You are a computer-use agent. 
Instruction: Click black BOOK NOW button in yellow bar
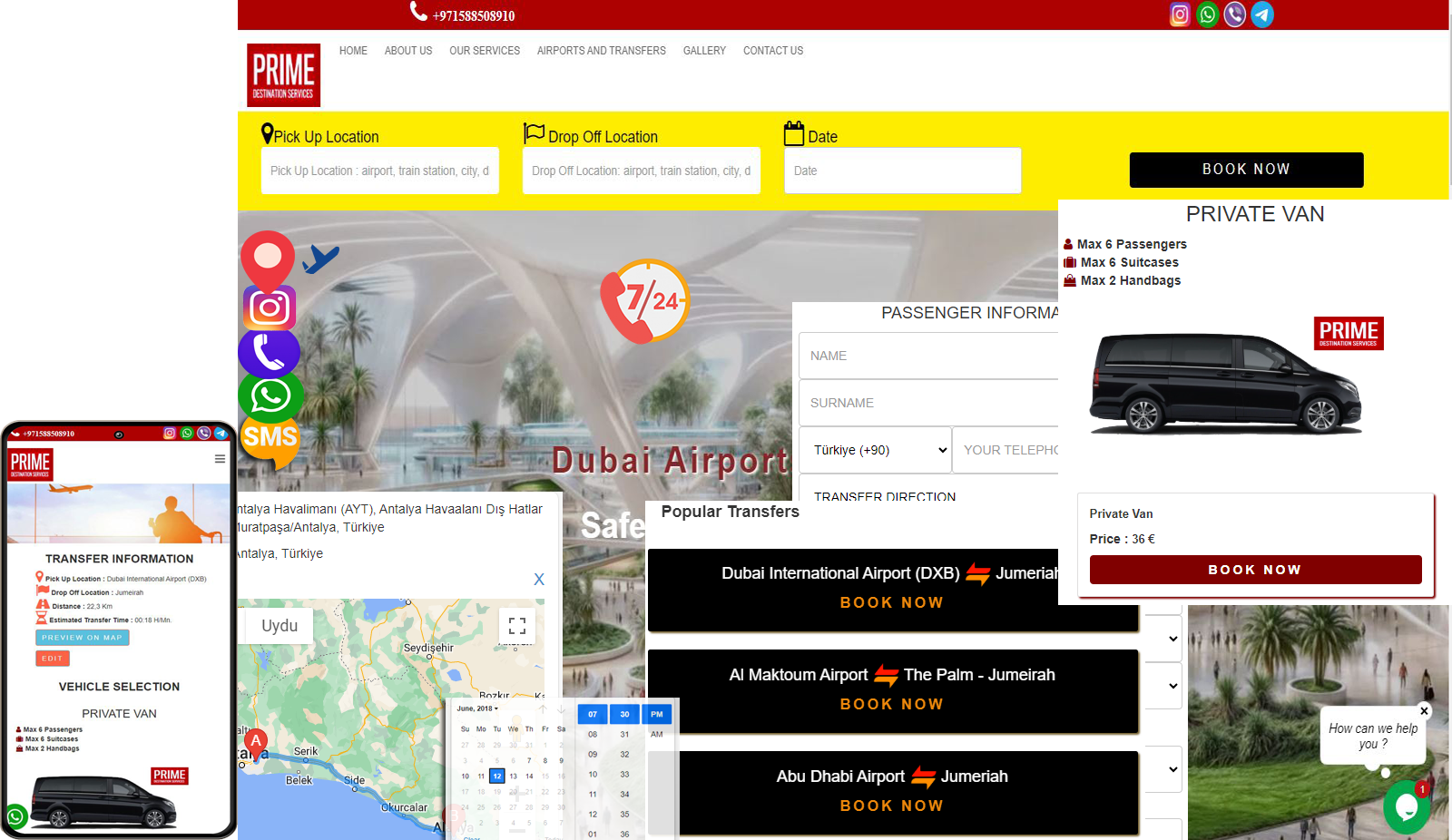coord(1246,170)
